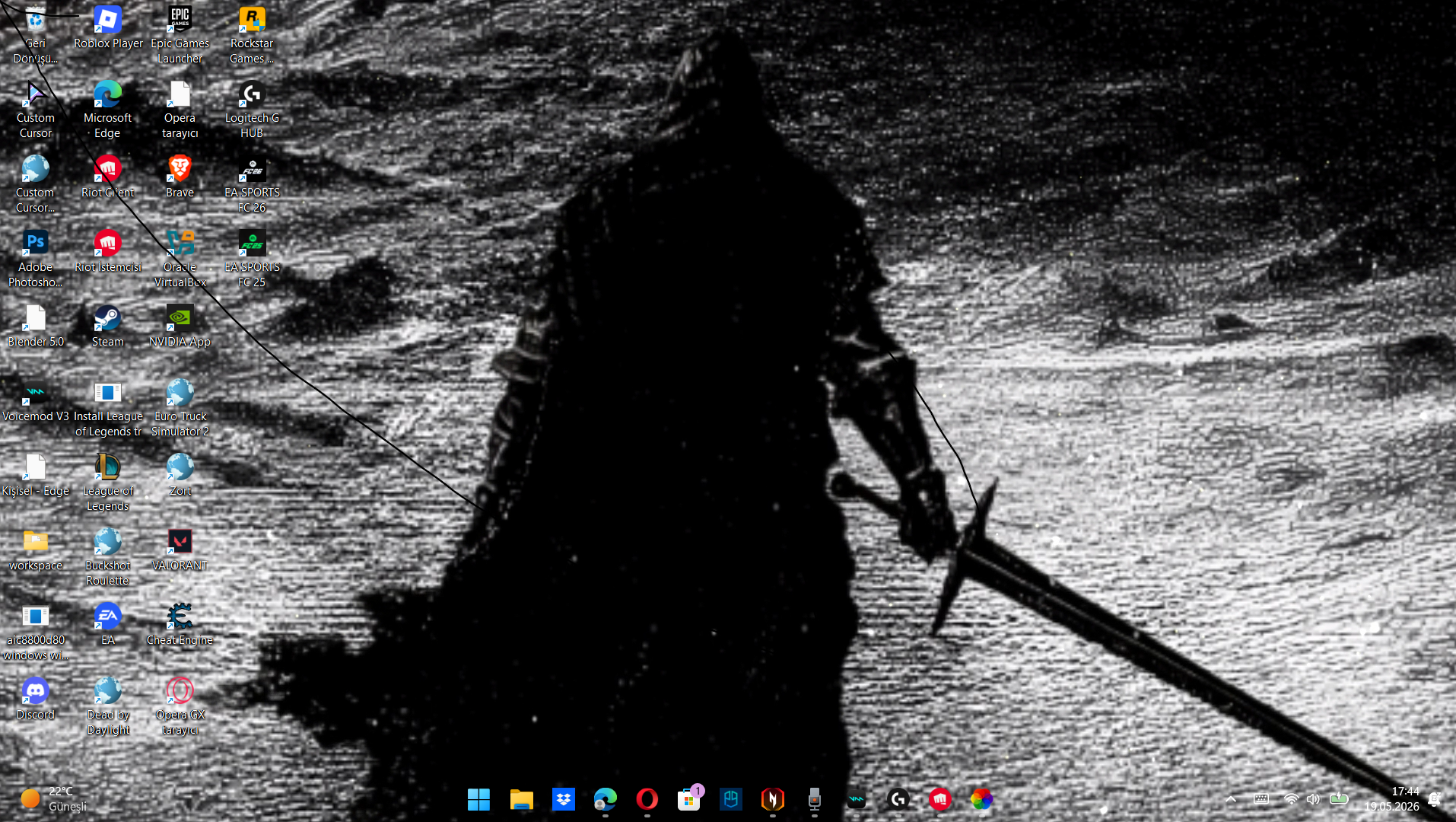Switch to Logitech G HUB in the taskbar
This screenshot has width=1456, height=822.
(898, 799)
